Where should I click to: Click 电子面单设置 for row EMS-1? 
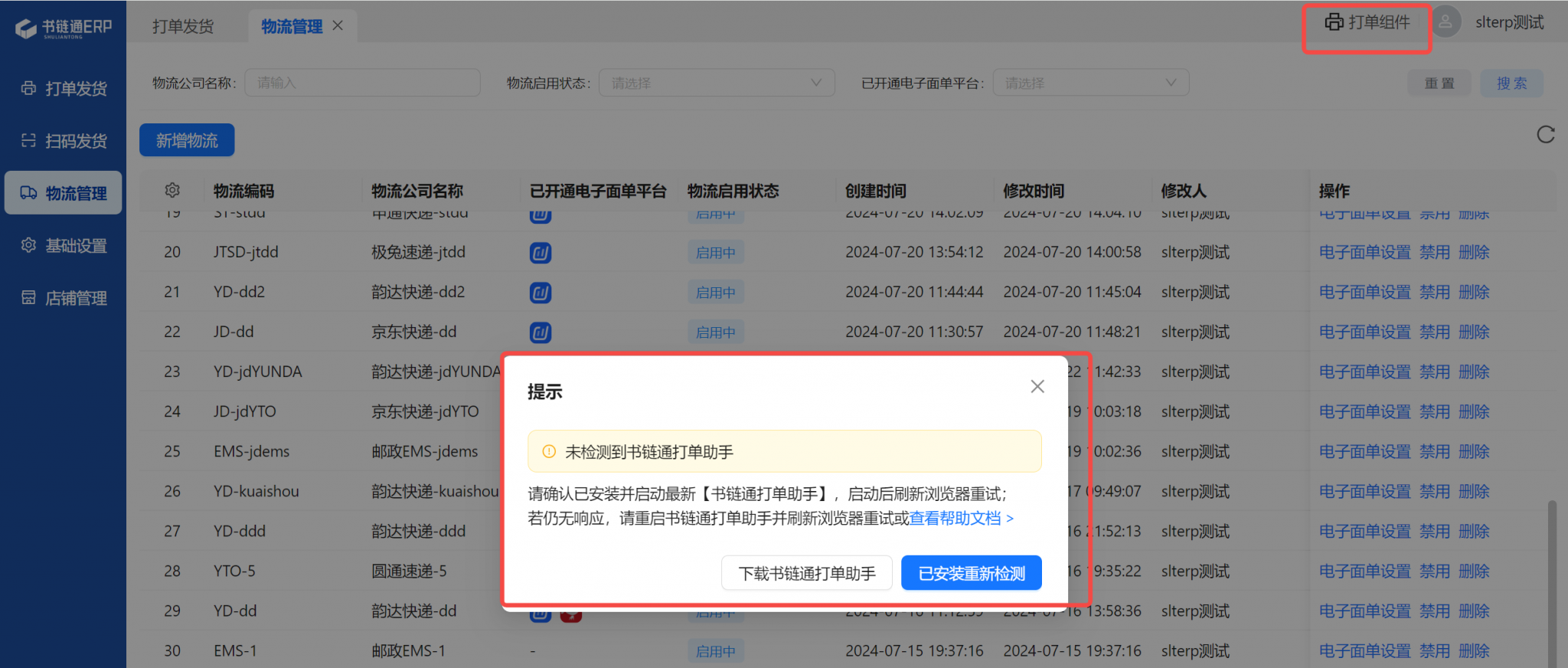point(1364,650)
